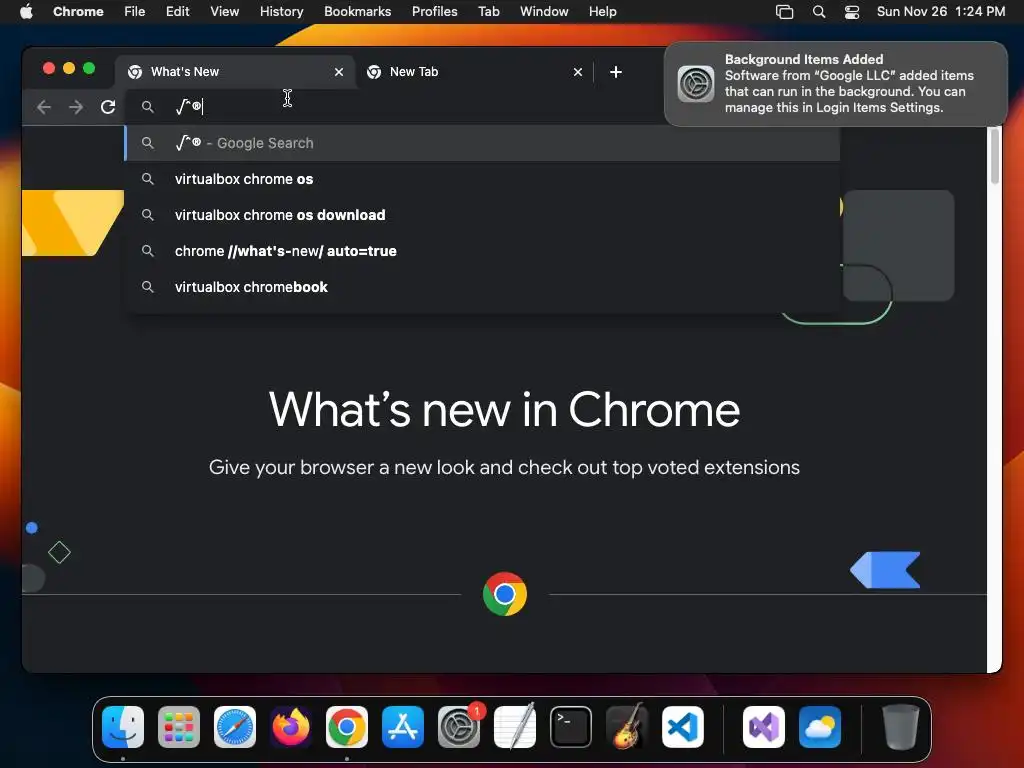Launch Terminal from the Dock
Viewport: 1024px width, 768px height.
571,727
